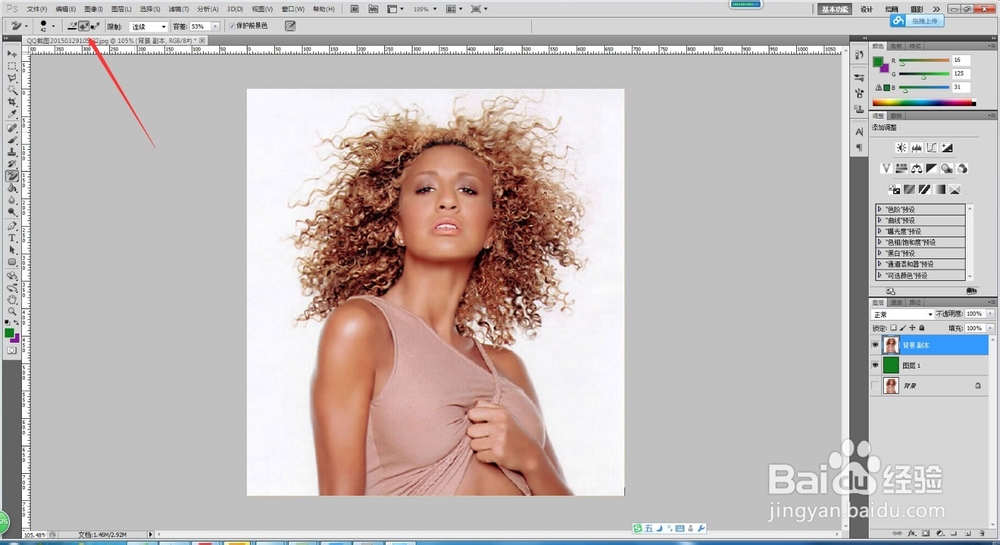This screenshot has height=545, width=1000.
Task: Hide the 背景 副本 layer
Action: tap(875, 345)
